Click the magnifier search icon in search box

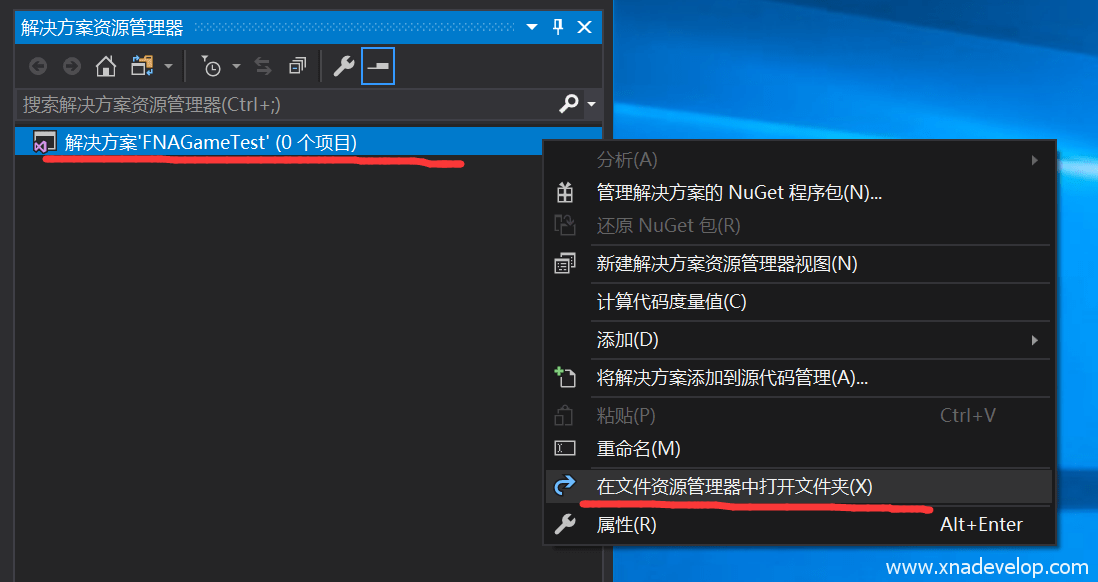pos(568,104)
